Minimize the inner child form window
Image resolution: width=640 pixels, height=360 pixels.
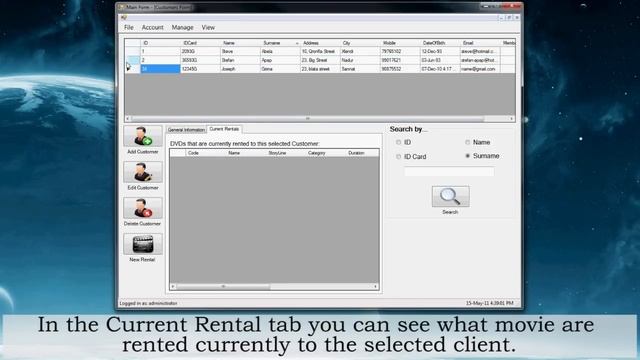(502, 18)
